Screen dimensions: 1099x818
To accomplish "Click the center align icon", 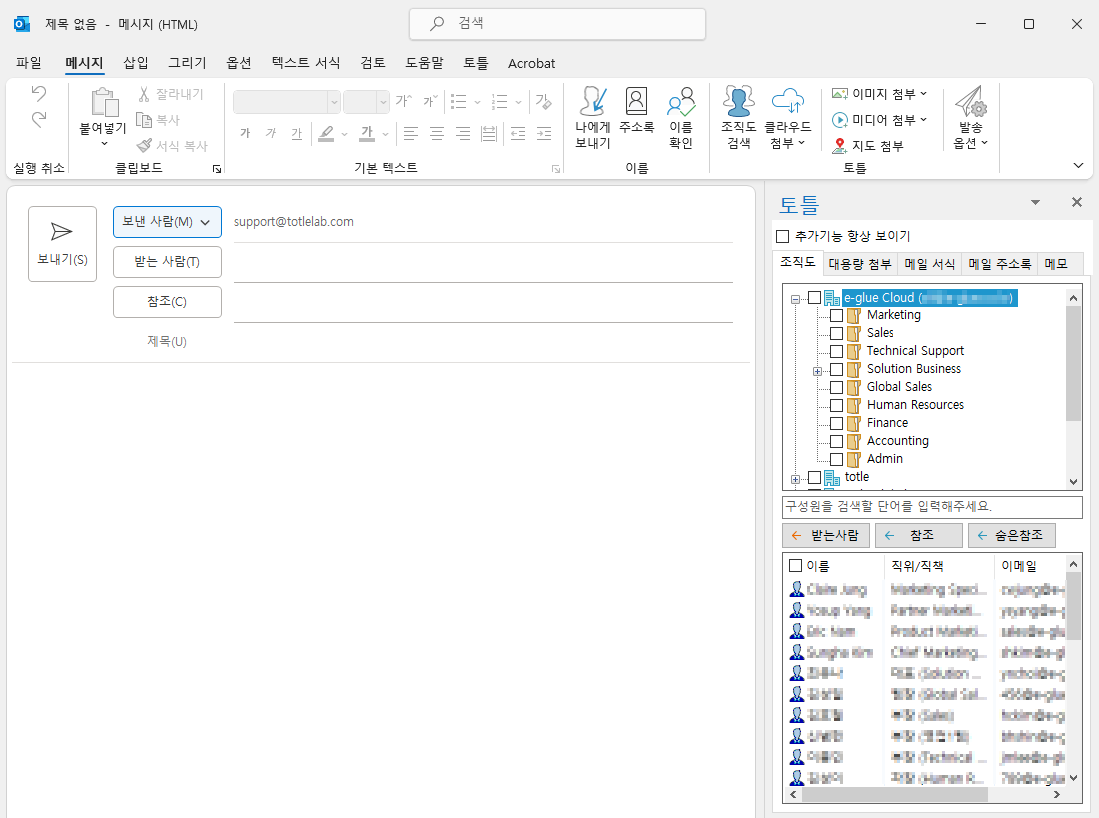I will tap(437, 133).
